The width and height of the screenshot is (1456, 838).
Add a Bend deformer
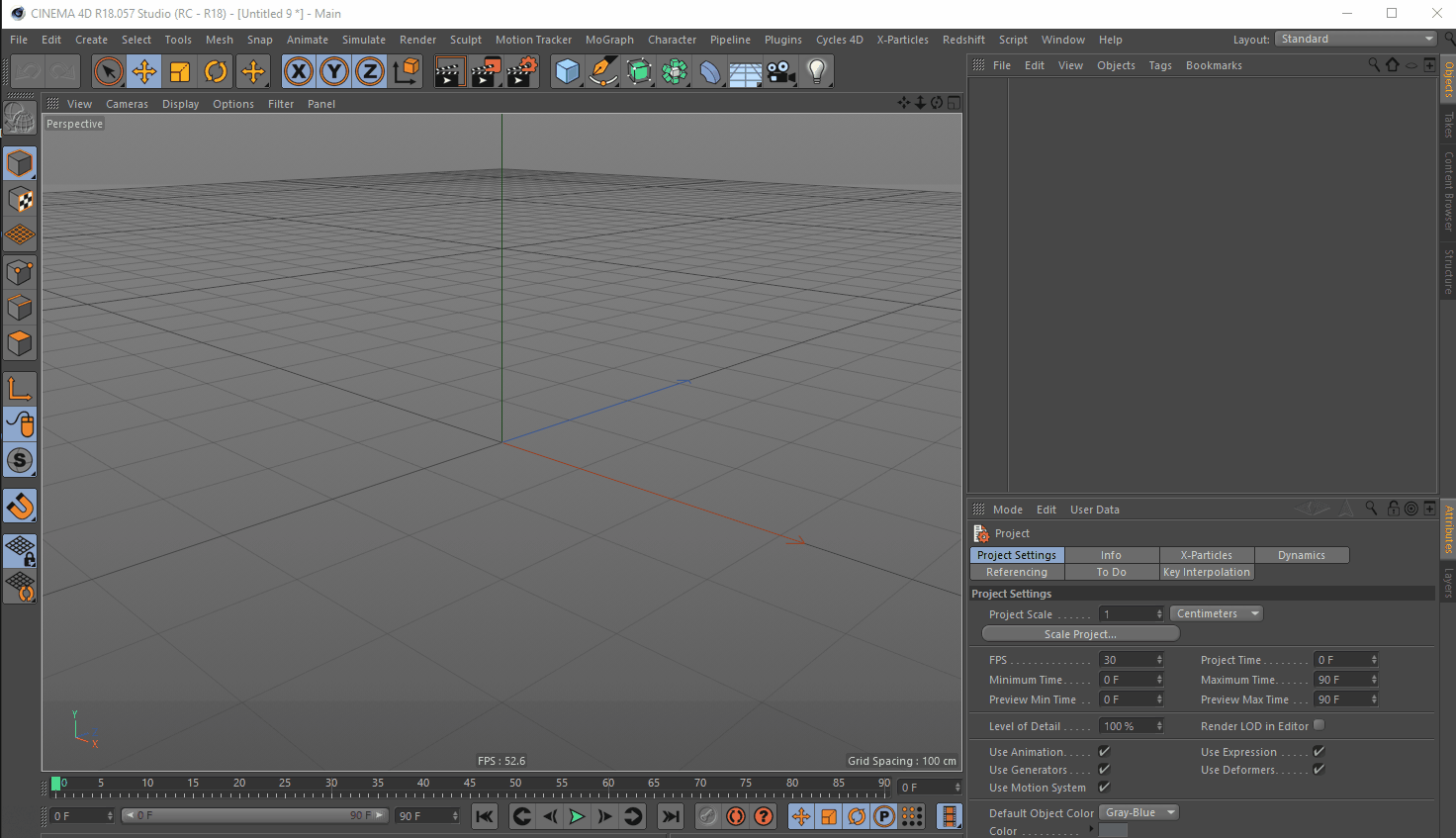coord(710,71)
